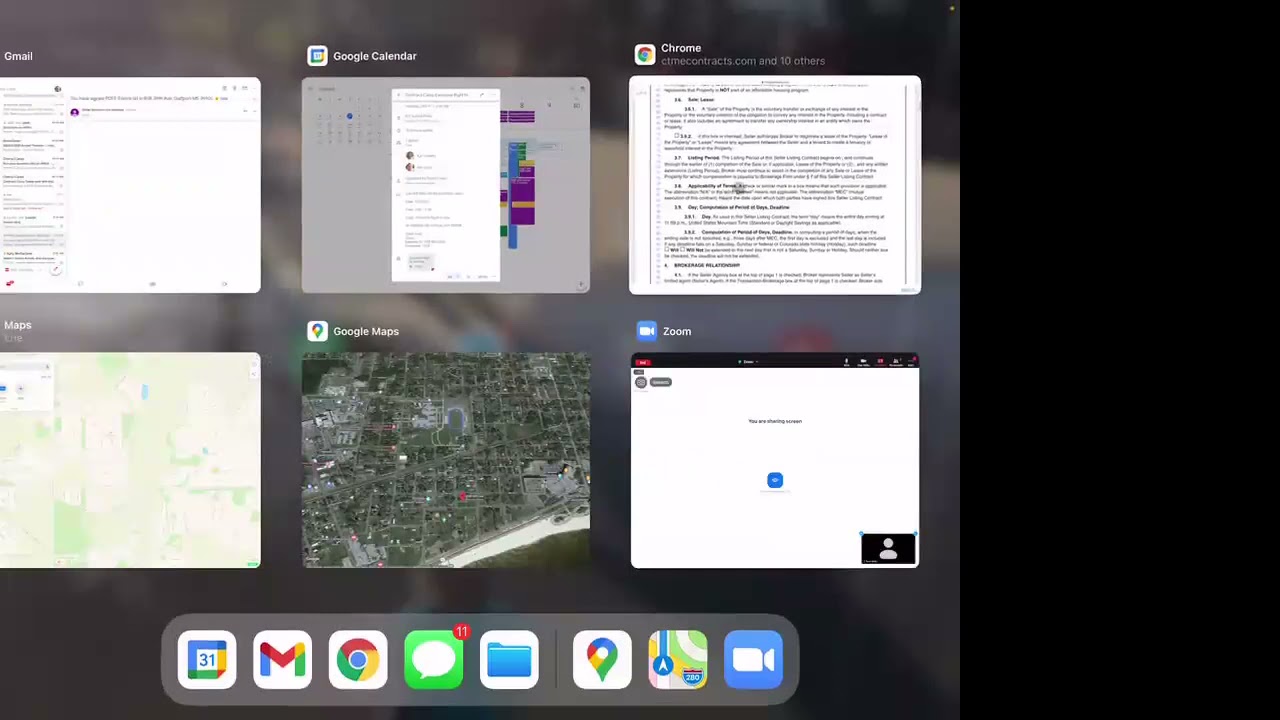Click "ctmecontracts.com and 10 others" subtitle

coord(743,61)
